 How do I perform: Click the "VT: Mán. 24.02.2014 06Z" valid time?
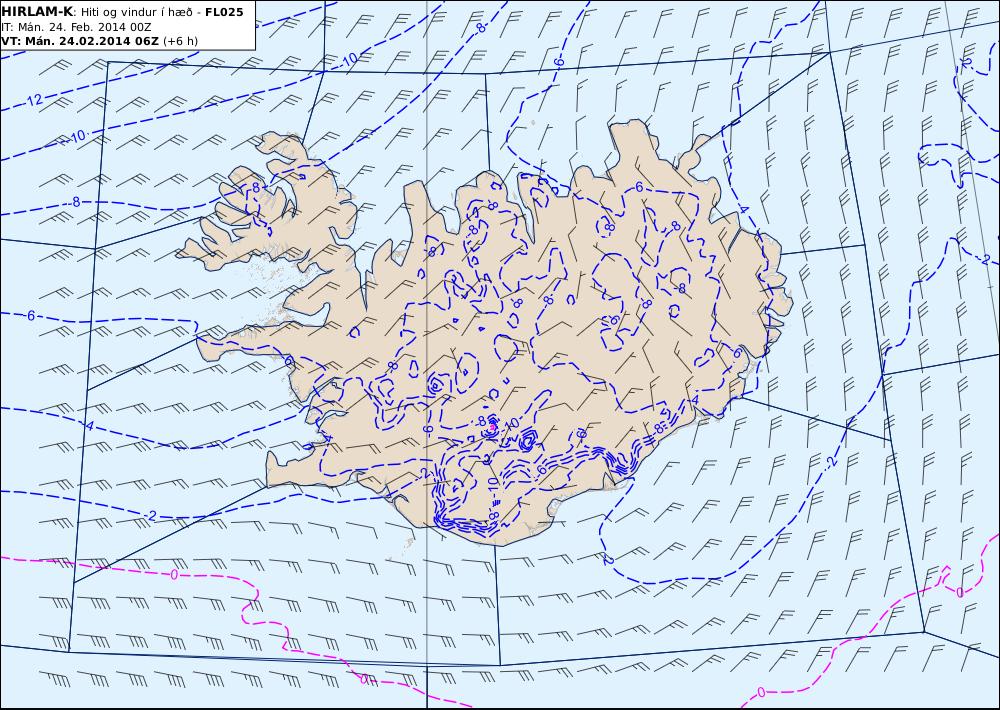click(80, 41)
